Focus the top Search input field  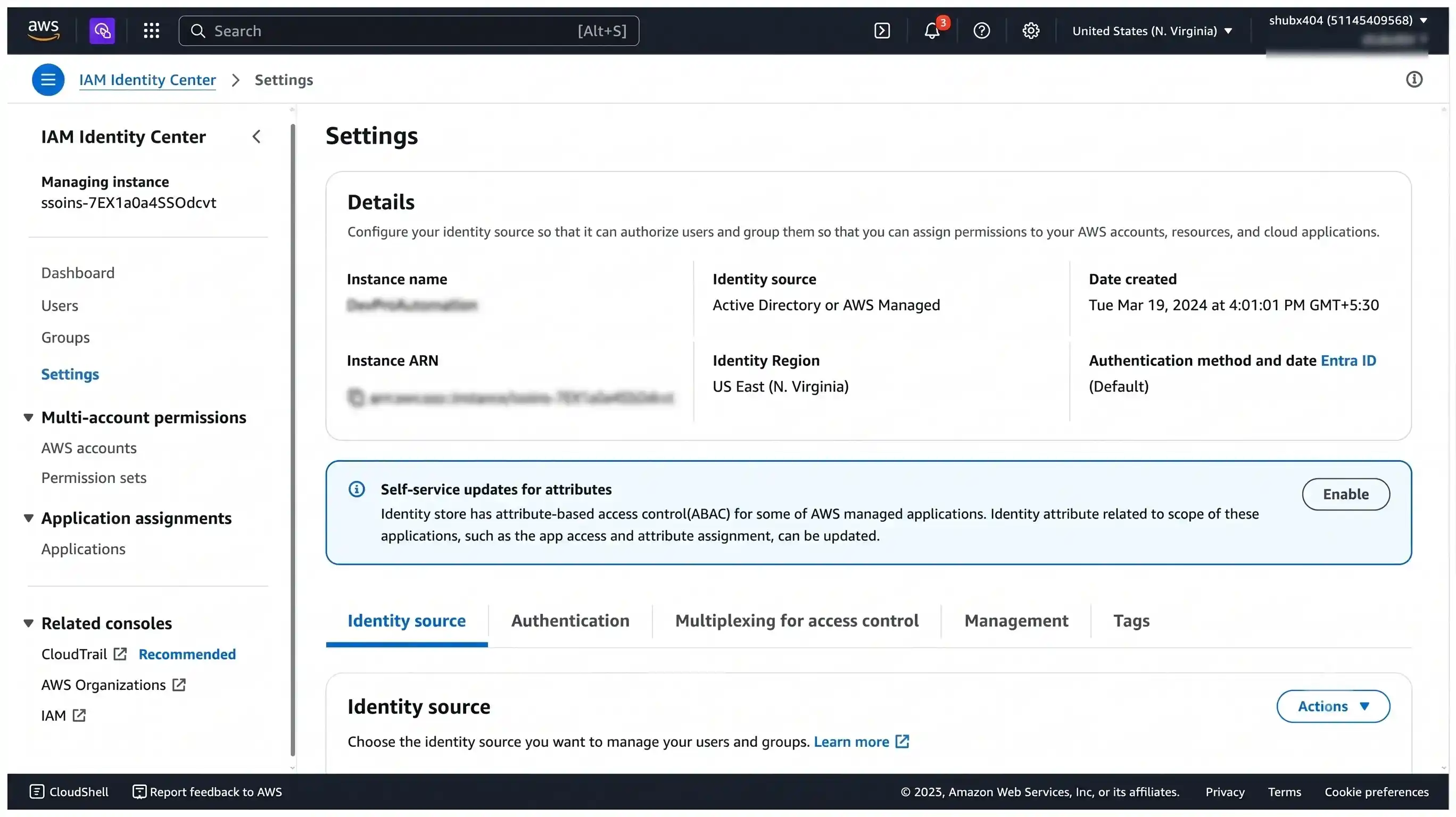(409, 30)
